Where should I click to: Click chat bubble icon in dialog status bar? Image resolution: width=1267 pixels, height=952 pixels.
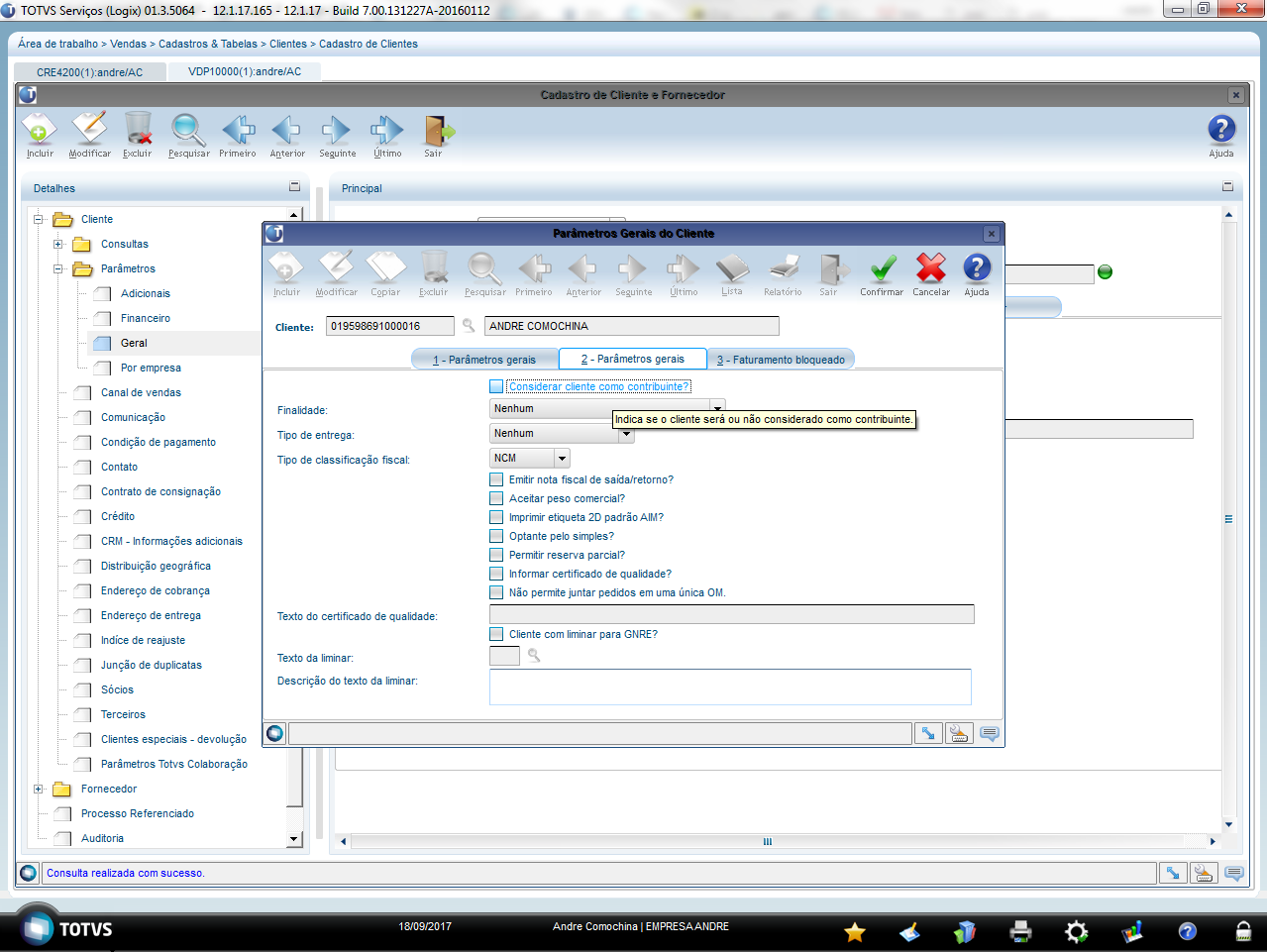point(990,733)
